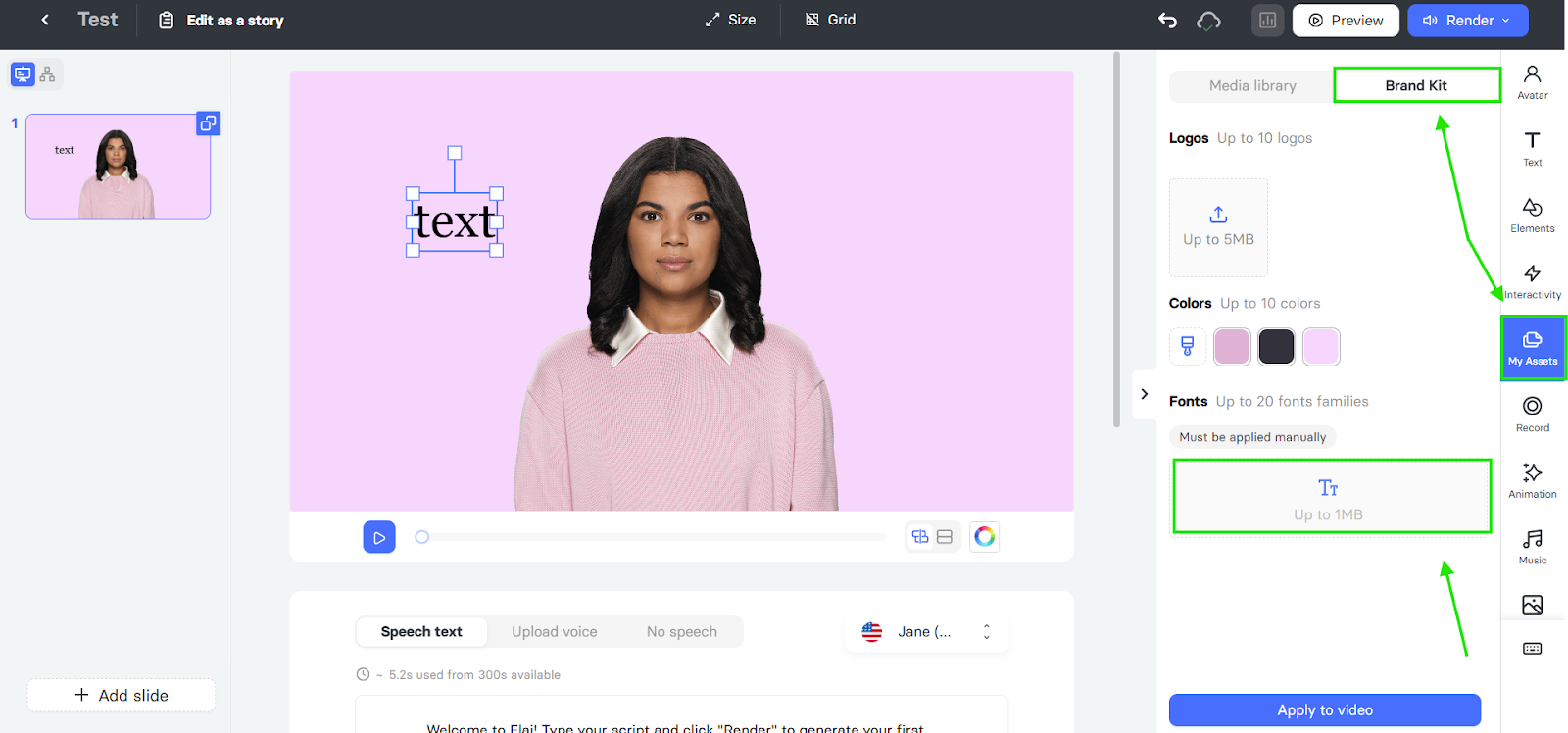Add a new slide
This screenshot has height=733, width=1568.
pos(122,695)
